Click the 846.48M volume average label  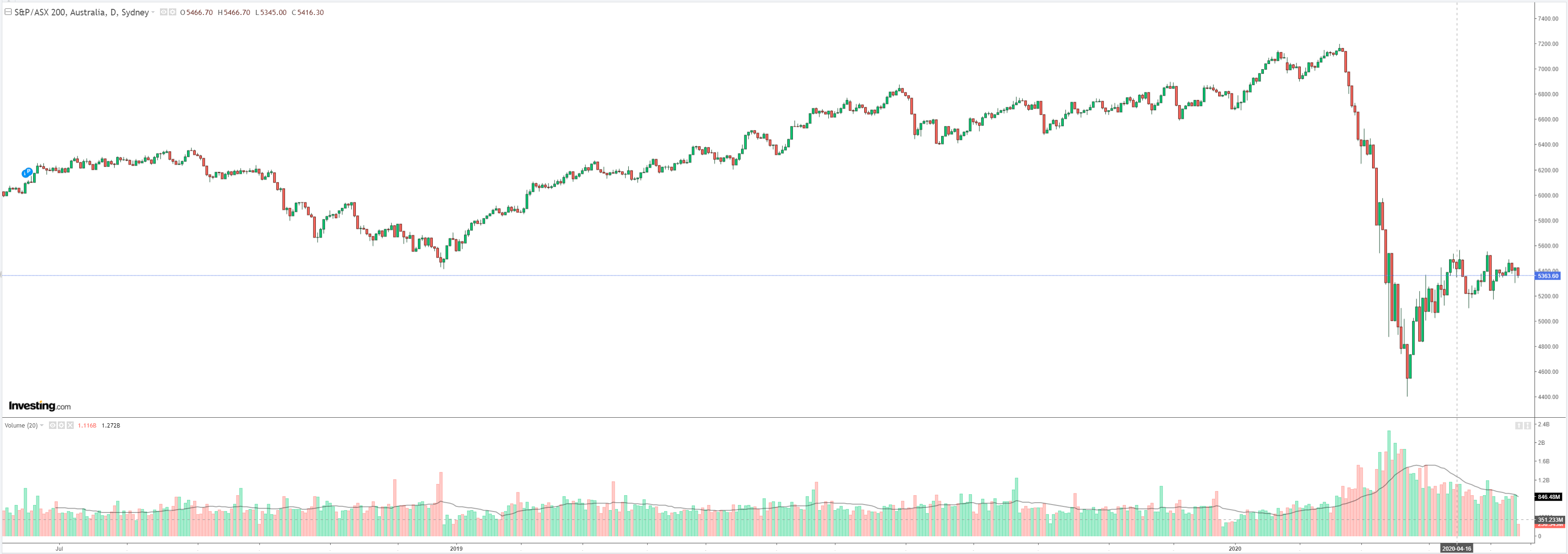click(x=1549, y=497)
